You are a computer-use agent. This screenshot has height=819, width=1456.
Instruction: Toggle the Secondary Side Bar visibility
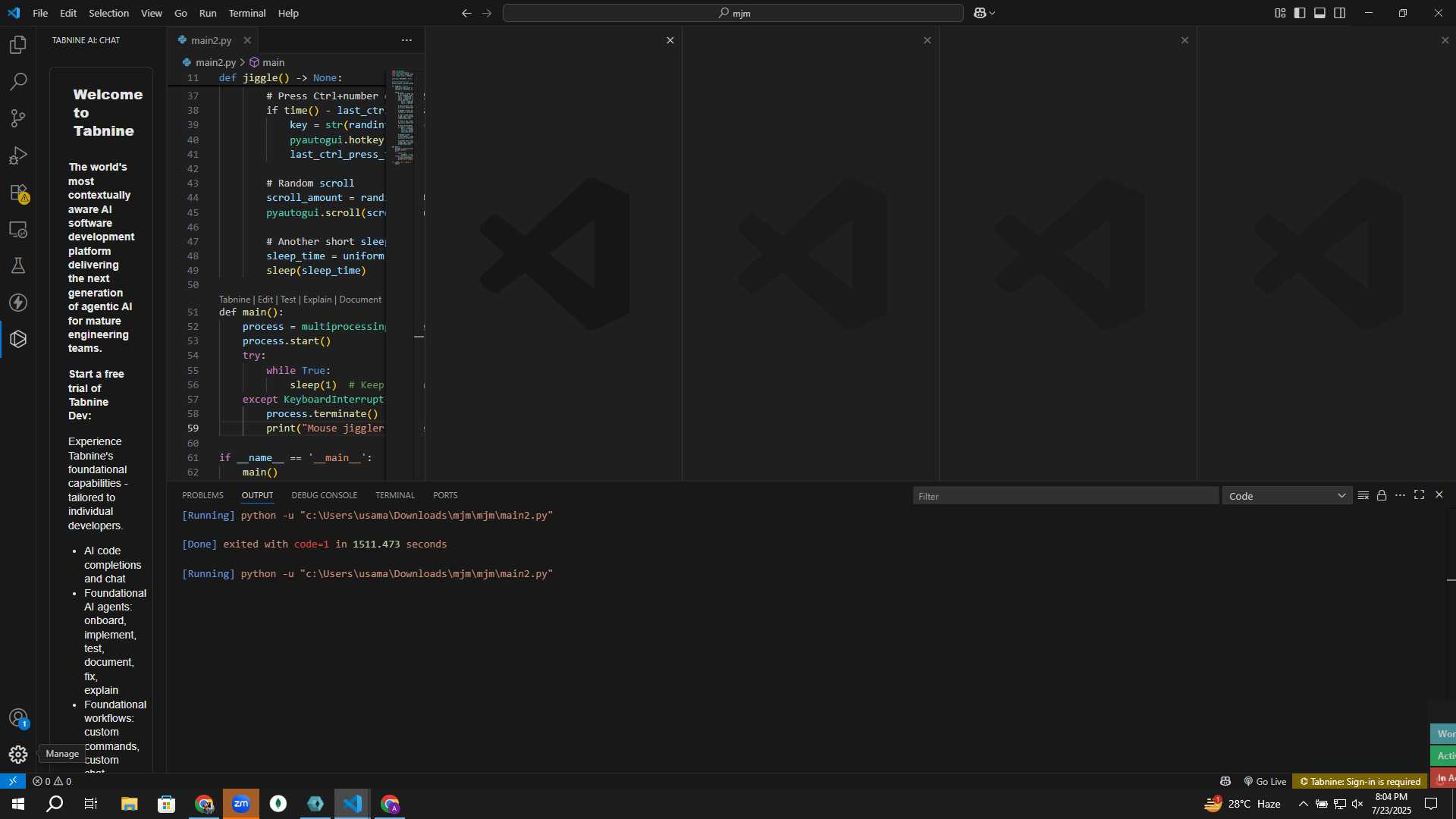(x=1340, y=13)
